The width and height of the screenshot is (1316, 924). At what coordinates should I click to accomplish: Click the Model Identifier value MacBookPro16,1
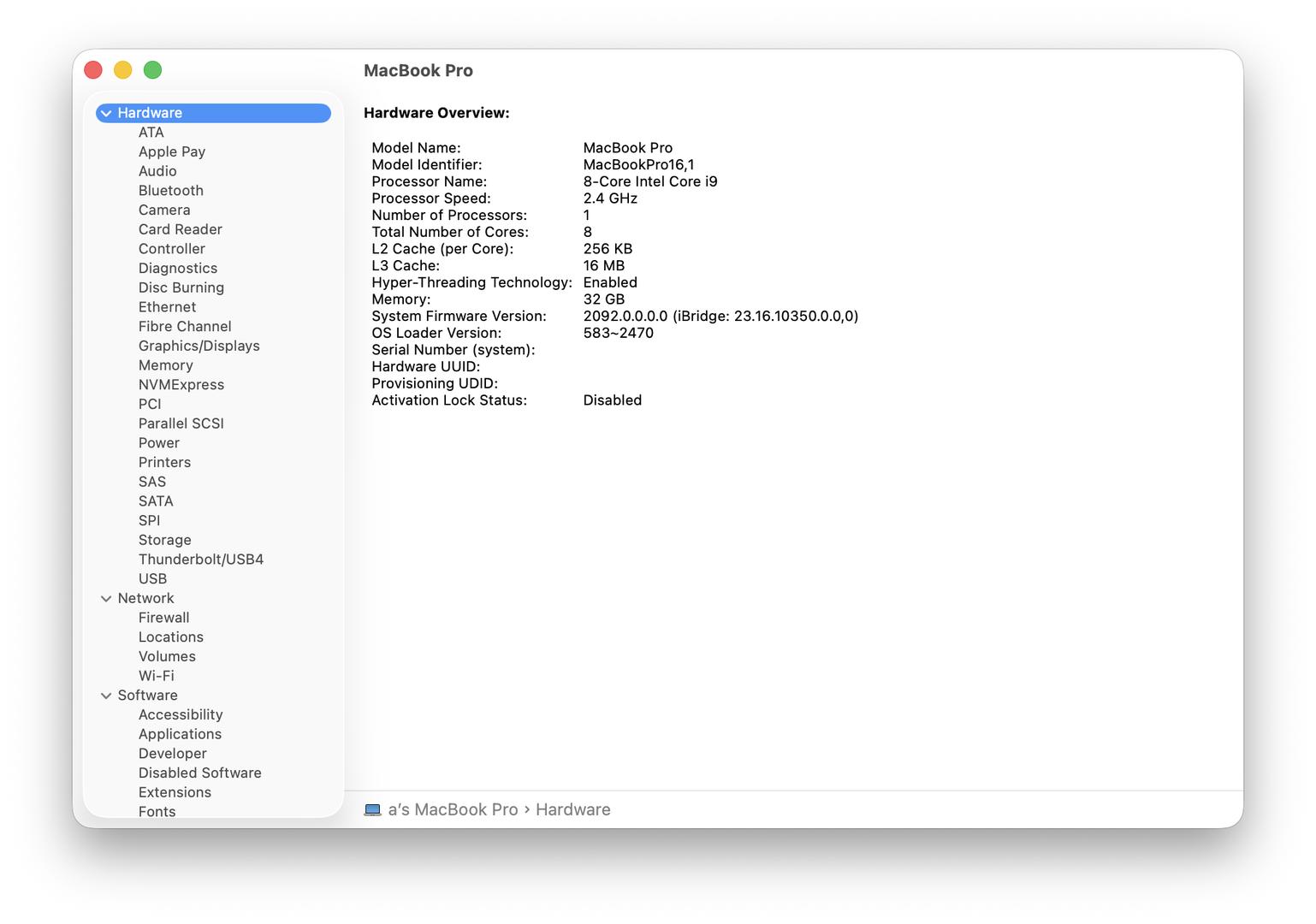pos(638,165)
